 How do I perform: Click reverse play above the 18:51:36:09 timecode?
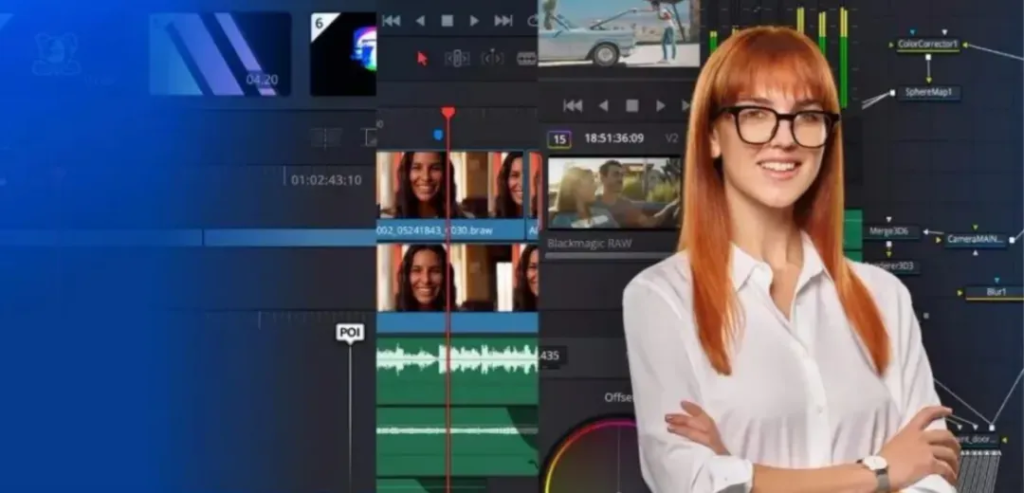coord(603,106)
